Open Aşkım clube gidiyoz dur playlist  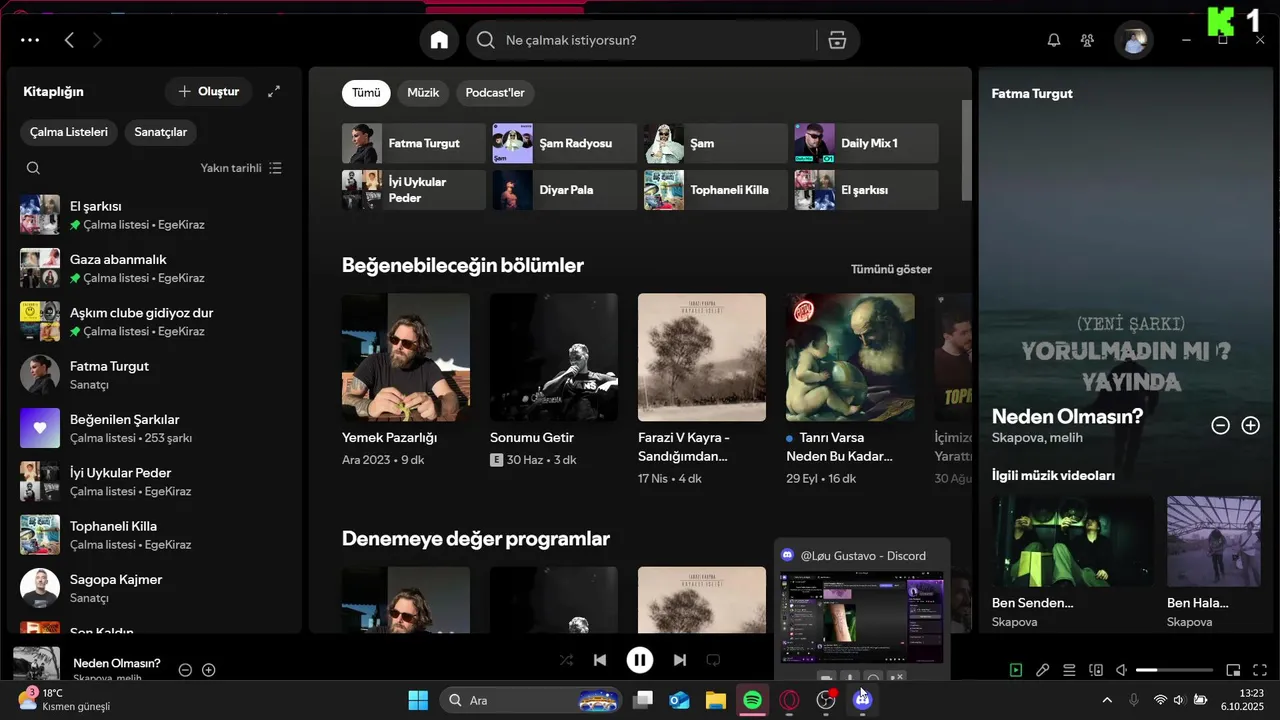click(x=155, y=321)
